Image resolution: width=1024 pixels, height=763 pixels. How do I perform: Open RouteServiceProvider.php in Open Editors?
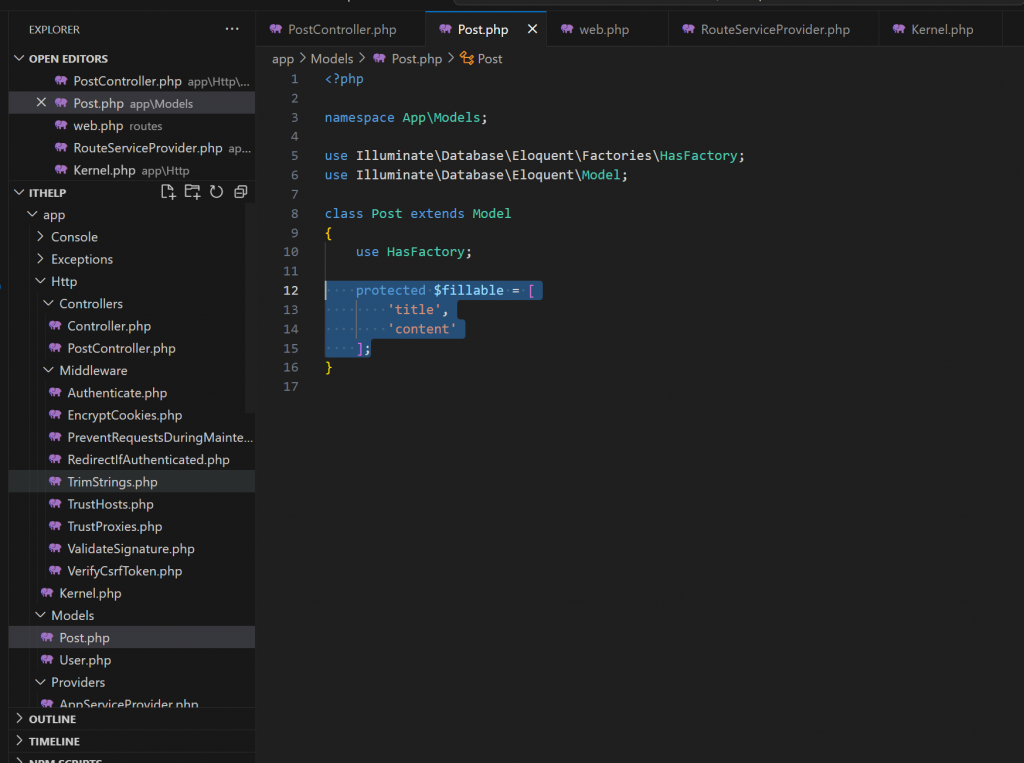pyautogui.click(x=132, y=148)
